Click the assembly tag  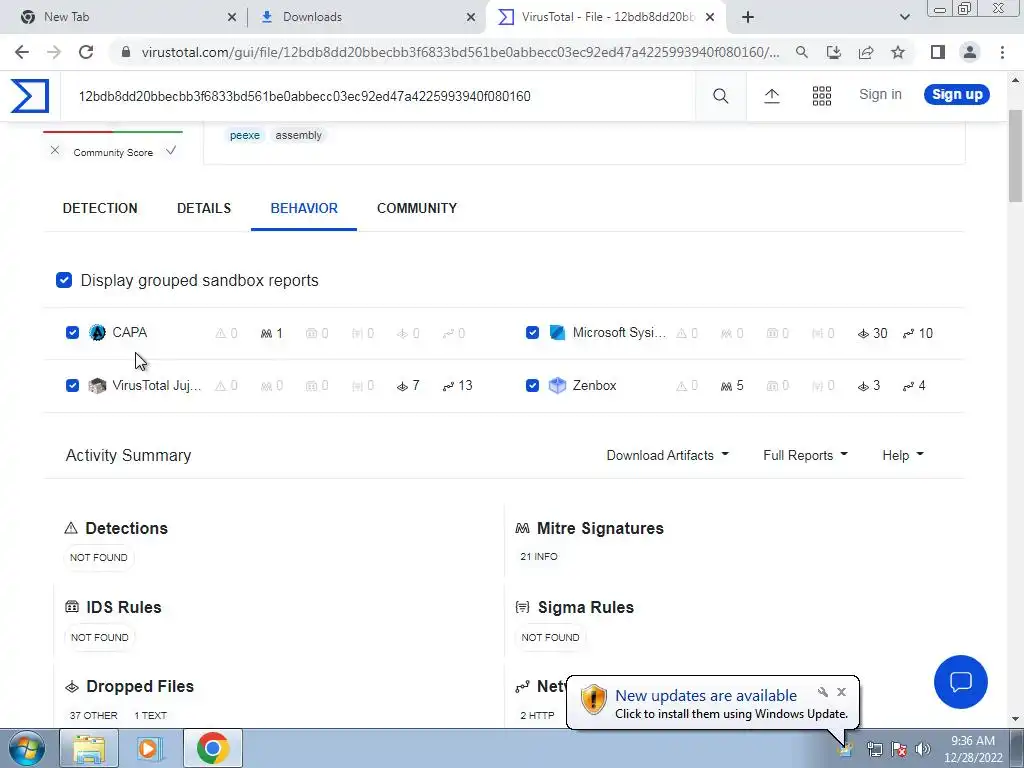pyautogui.click(x=298, y=135)
